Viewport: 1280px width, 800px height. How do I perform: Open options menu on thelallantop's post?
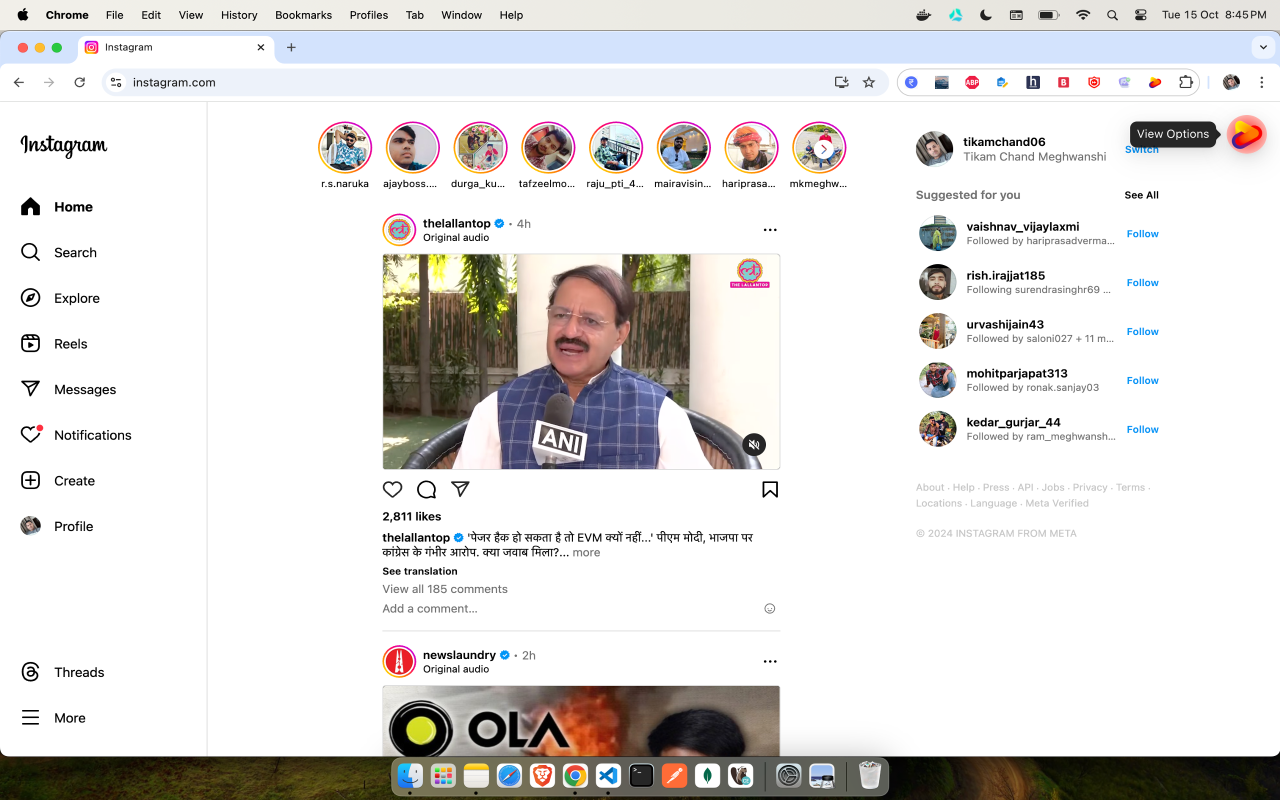pos(769,229)
